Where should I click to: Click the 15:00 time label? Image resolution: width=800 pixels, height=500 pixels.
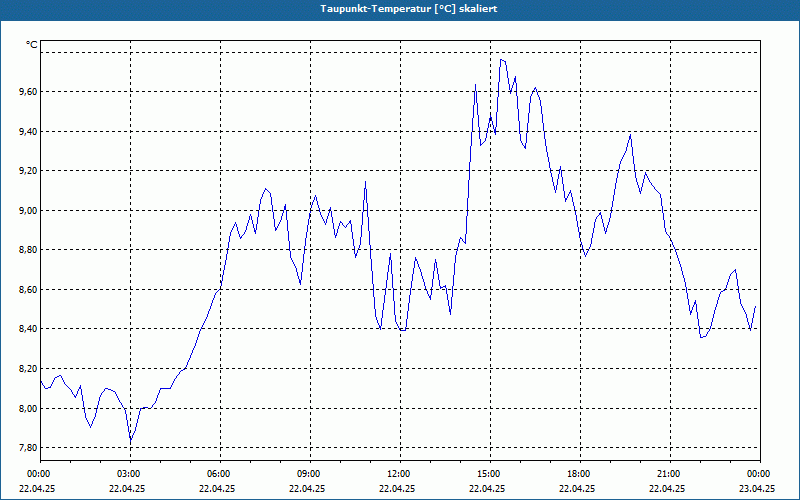pyautogui.click(x=490, y=474)
